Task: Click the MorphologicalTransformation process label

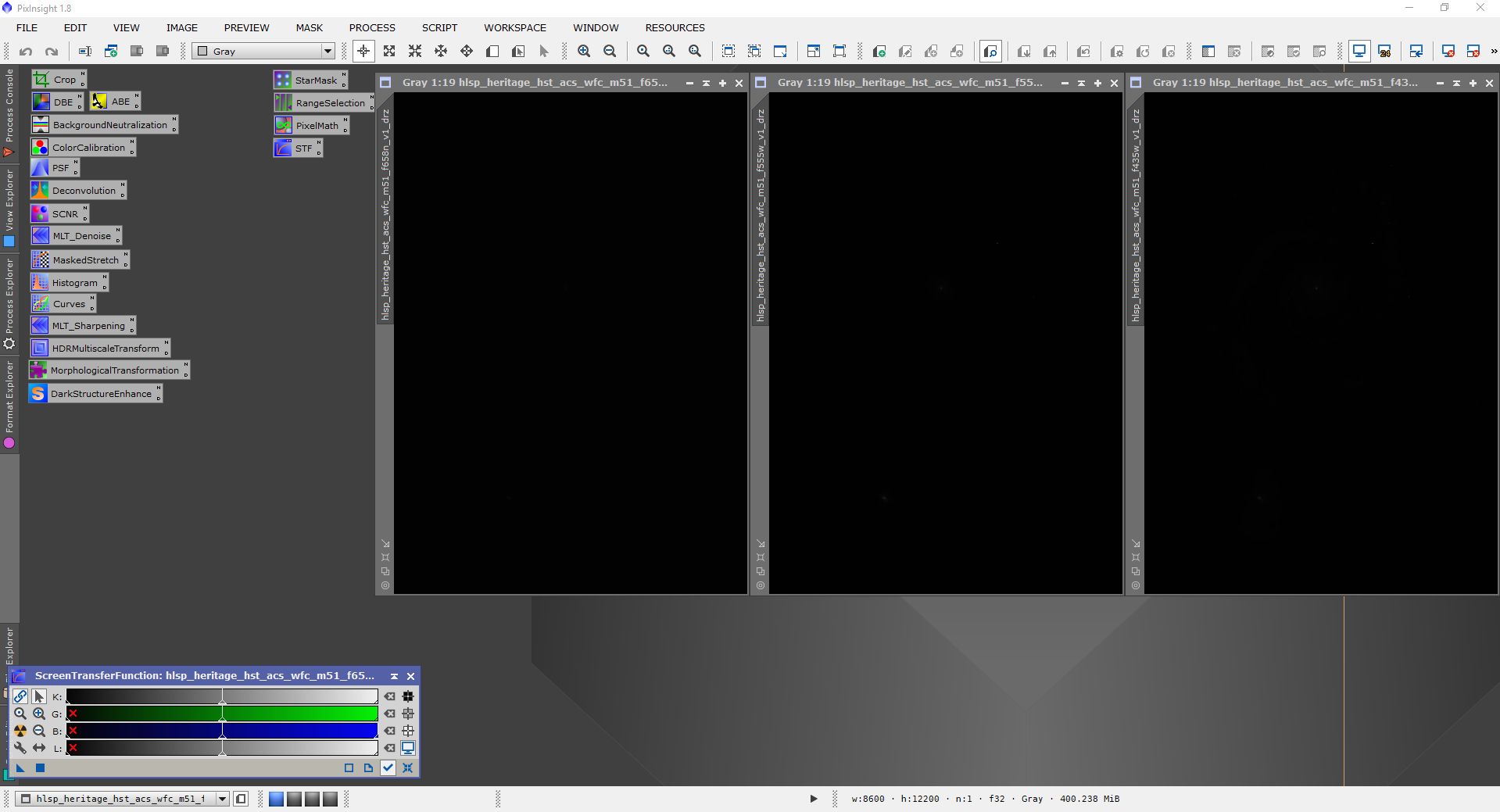Action: (114, 370)
